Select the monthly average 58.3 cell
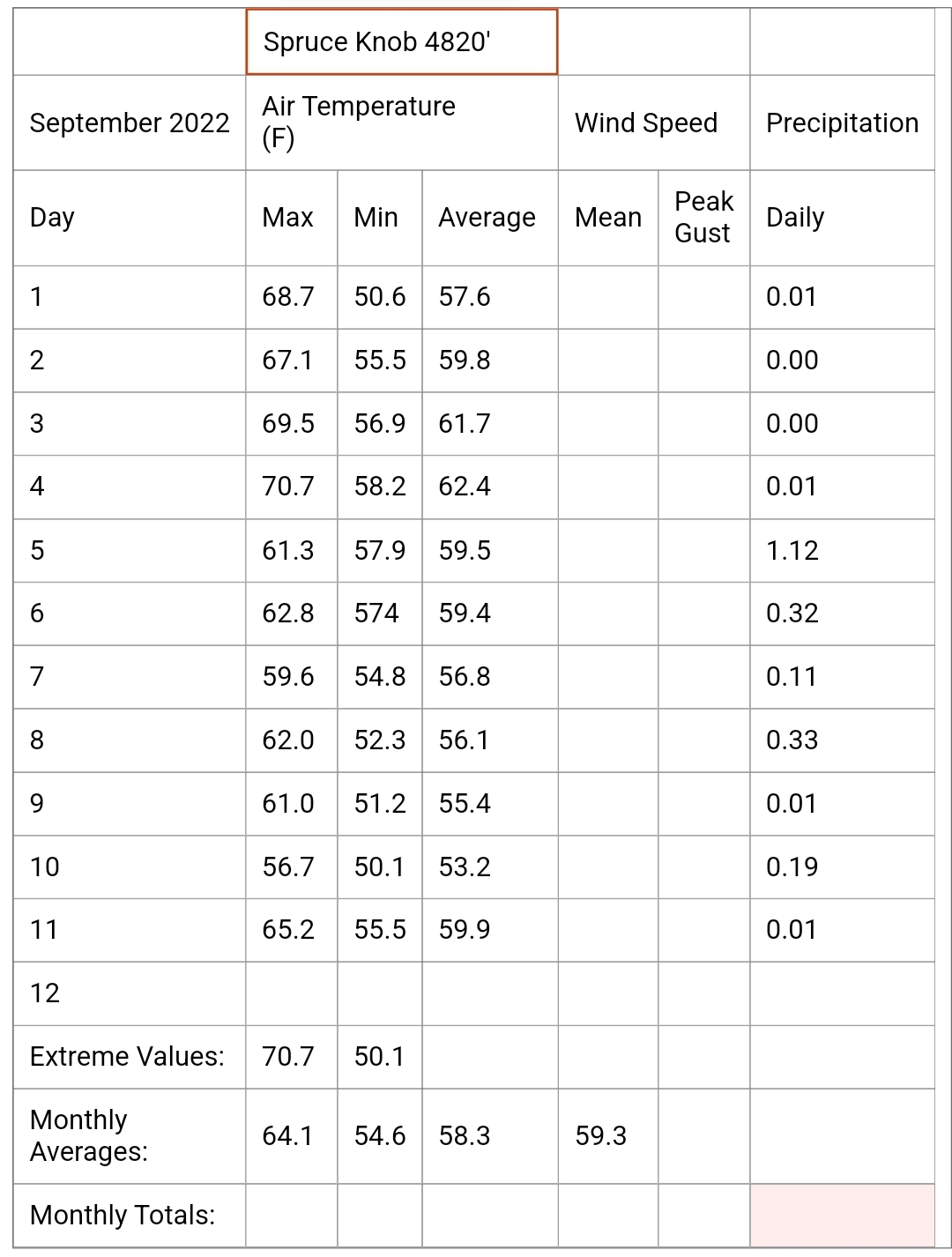The width and height of the screenshot is (952, 1257). (x=489, y=1136)
